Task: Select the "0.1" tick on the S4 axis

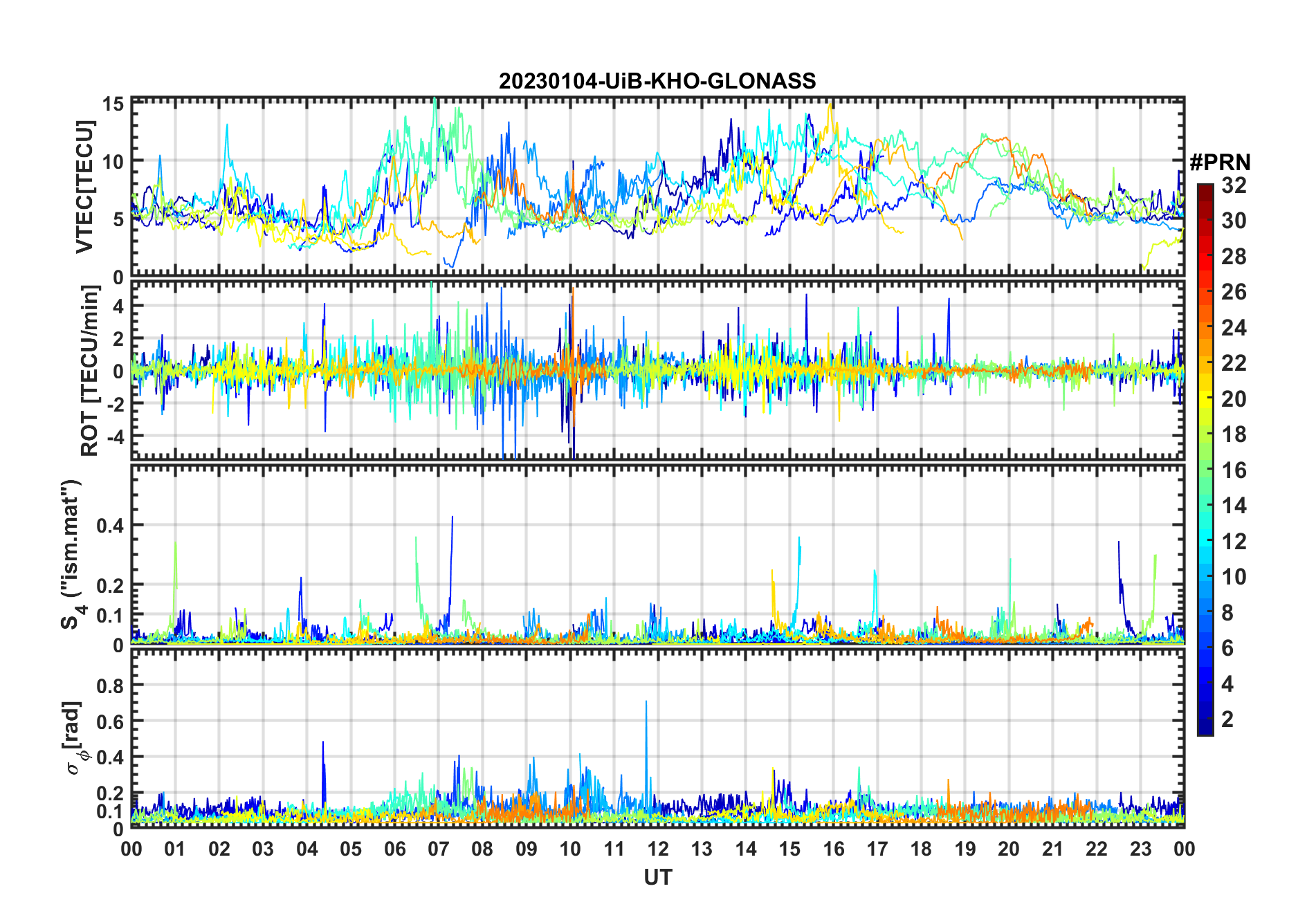Action: (111, 615)
